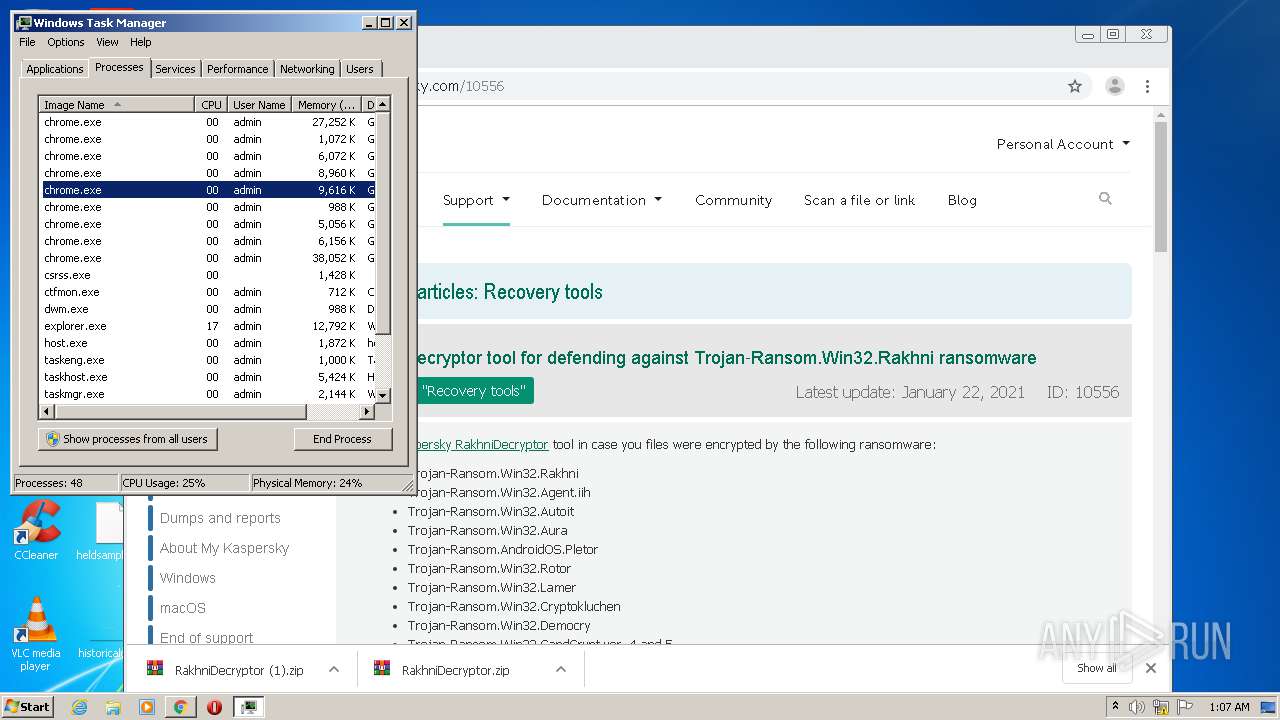Open Chrome three-dot menu
This screenshot has height=720, width=1280.
1148,86
